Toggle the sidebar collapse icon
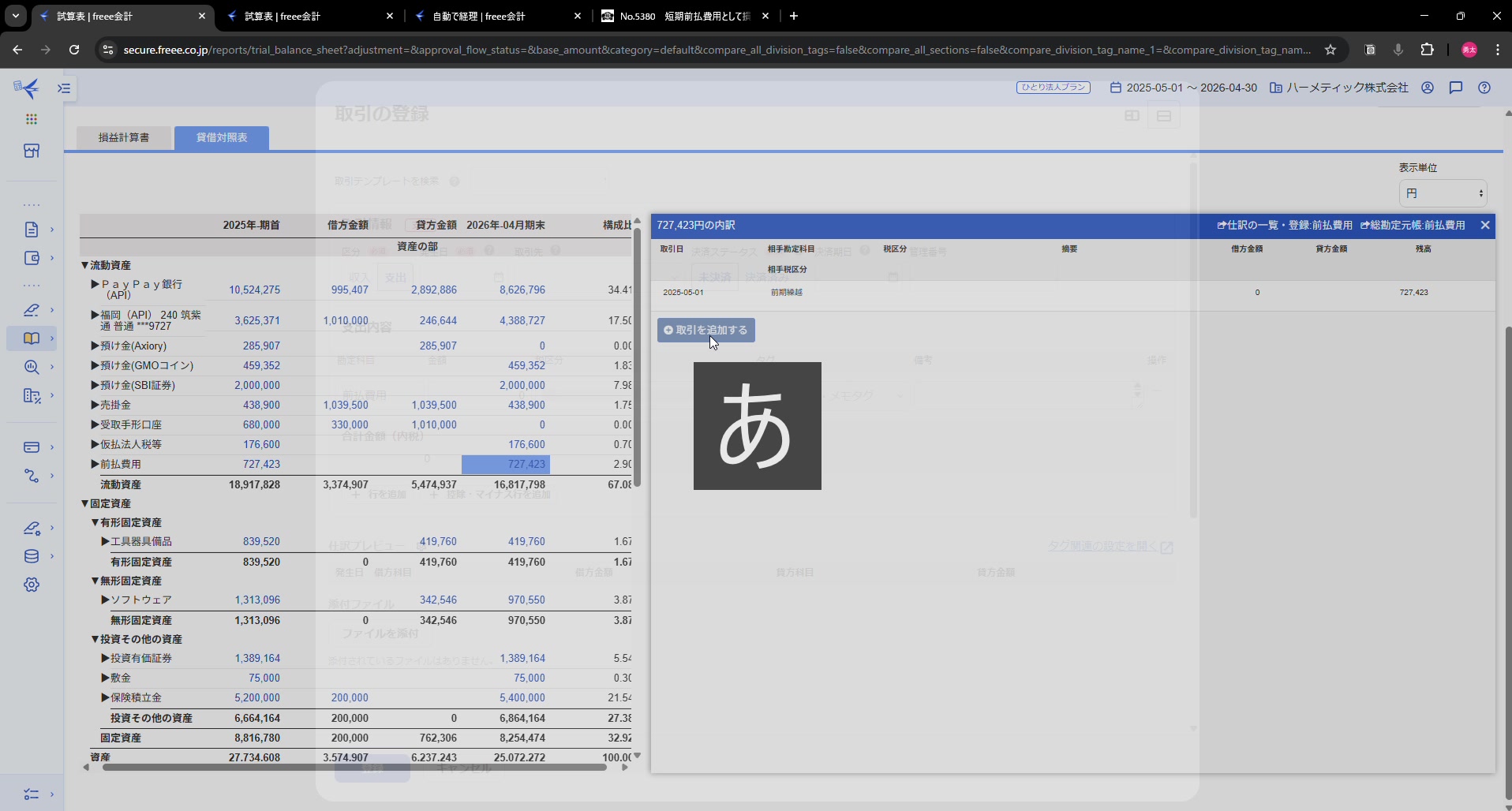The height and width of the screenshot is (811, 1512). [65, 88]
